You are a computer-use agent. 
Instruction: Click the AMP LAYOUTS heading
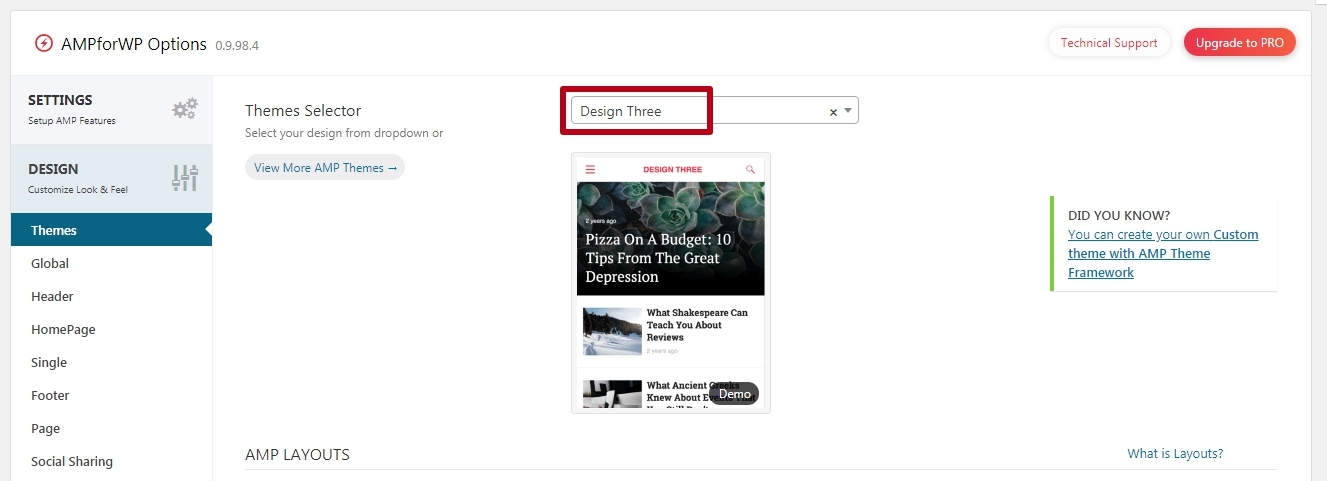pyautogui.click(x=297, y=454)
